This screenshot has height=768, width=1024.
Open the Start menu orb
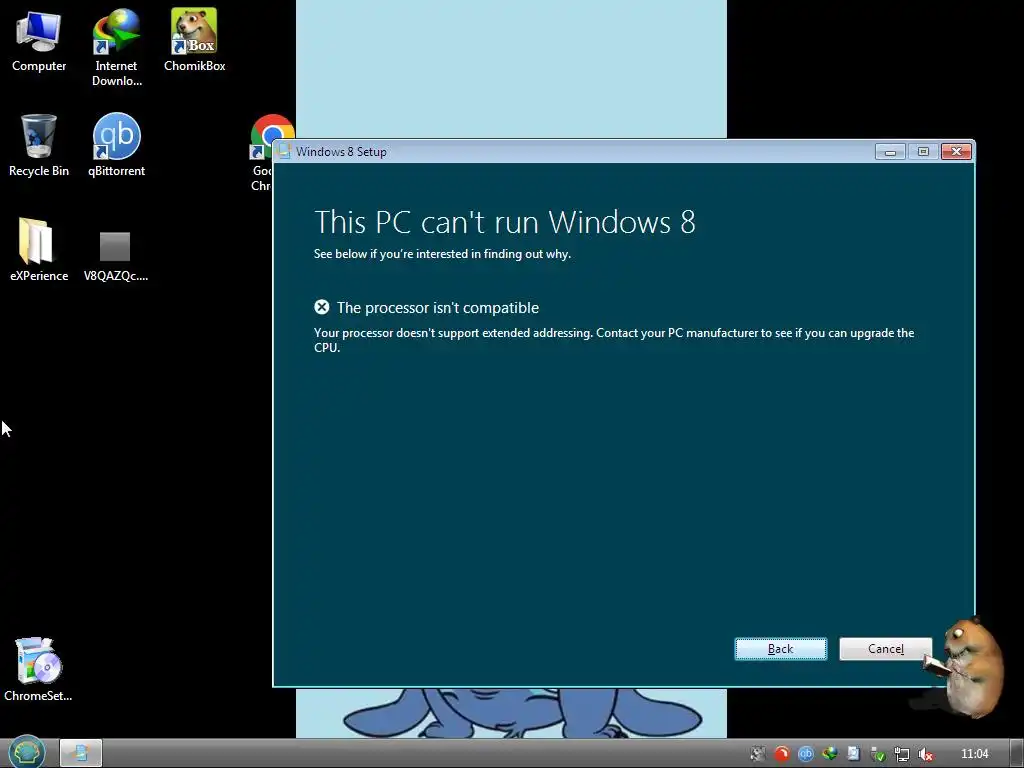(x=26, y=752)
